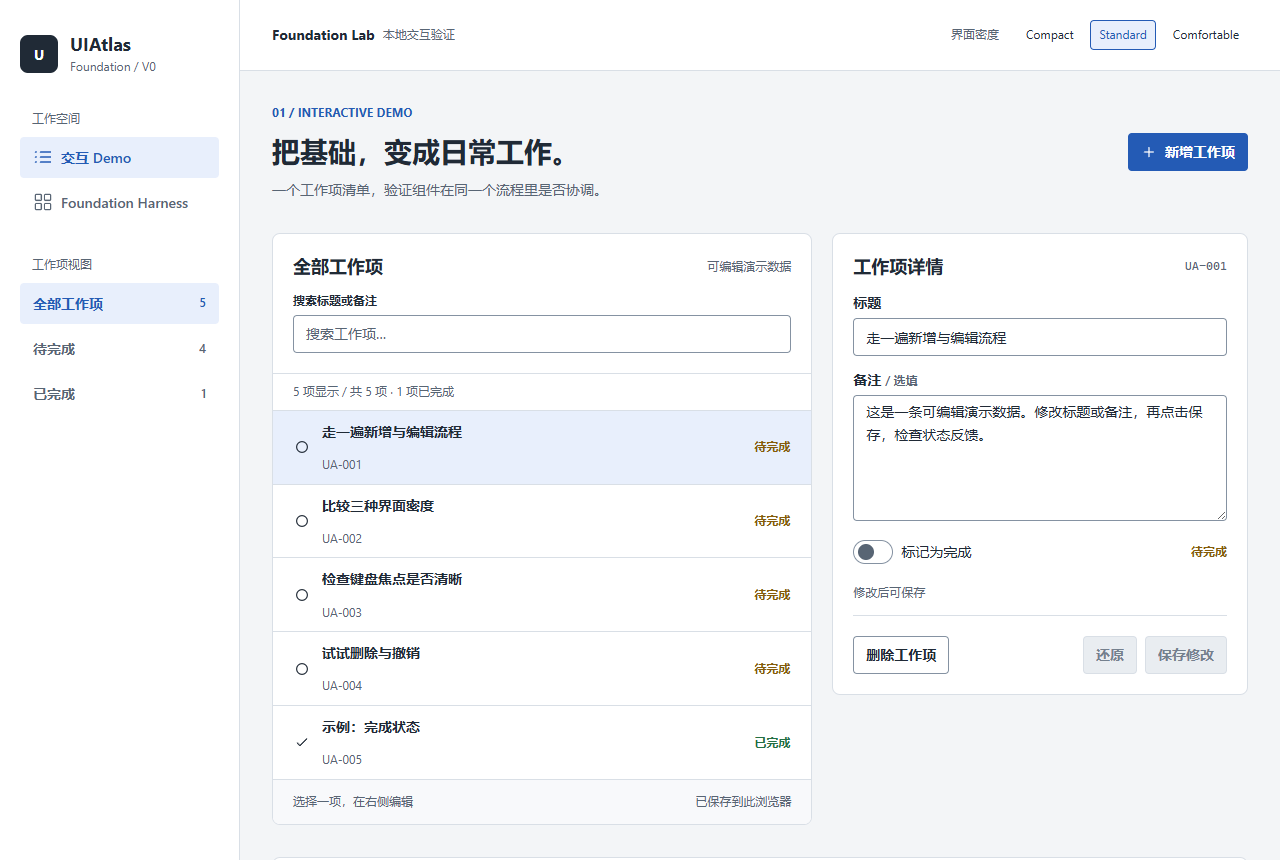Check the circle for 检查键盘焦点是否清晰
The image size is (1280, 860).
pyautogui.click(x=302, y=595)
